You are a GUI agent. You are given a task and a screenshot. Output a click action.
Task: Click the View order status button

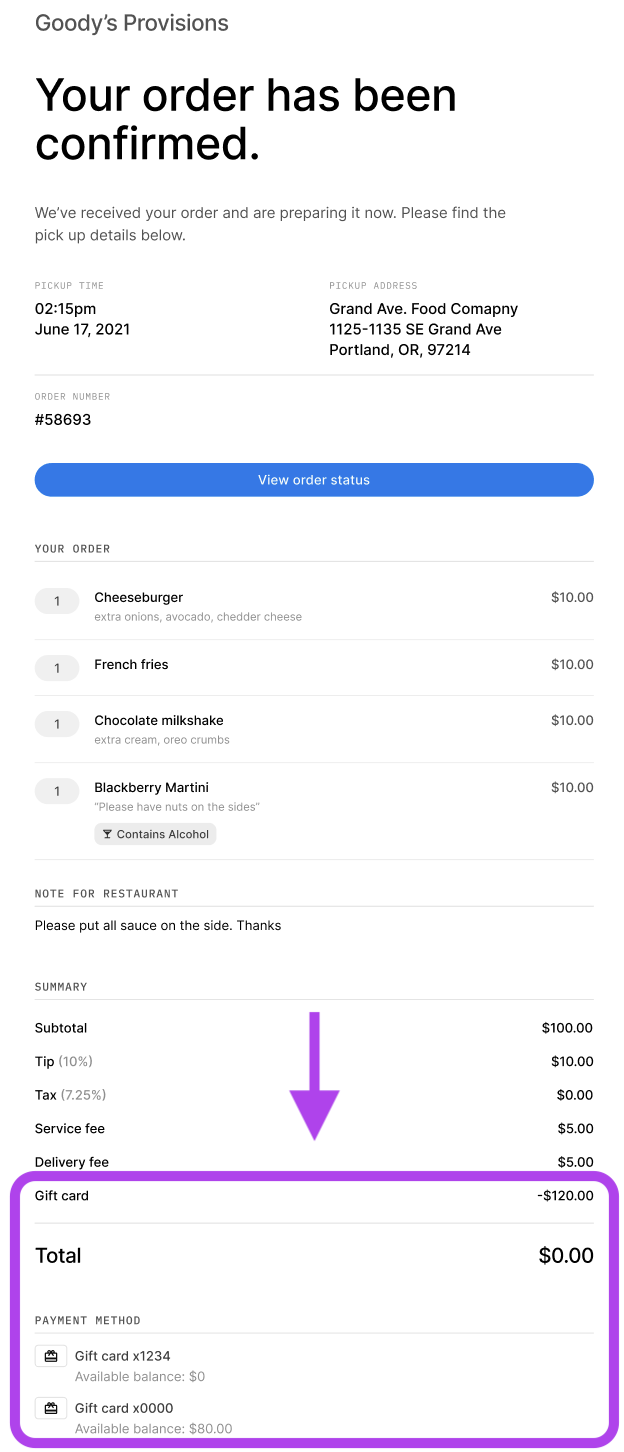click(313, 480)
